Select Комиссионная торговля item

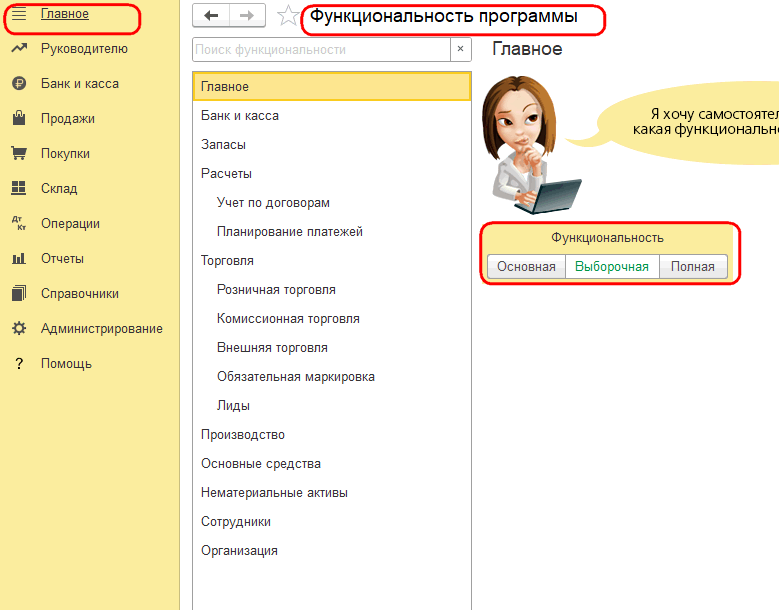click(x=331, y=318)
